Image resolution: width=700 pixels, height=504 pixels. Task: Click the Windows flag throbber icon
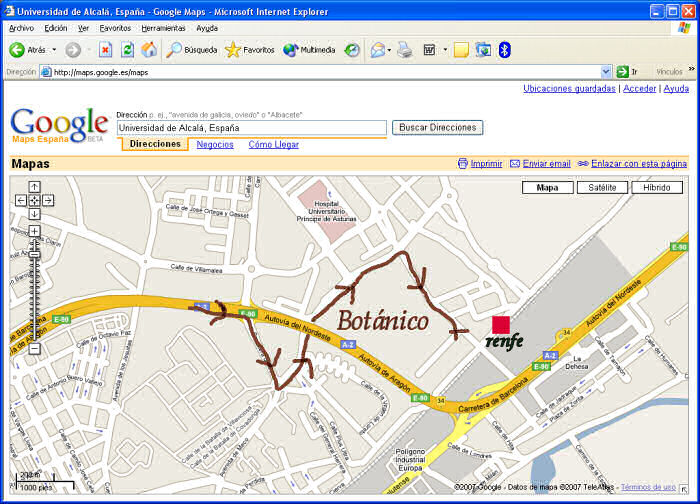pos(684,28)
